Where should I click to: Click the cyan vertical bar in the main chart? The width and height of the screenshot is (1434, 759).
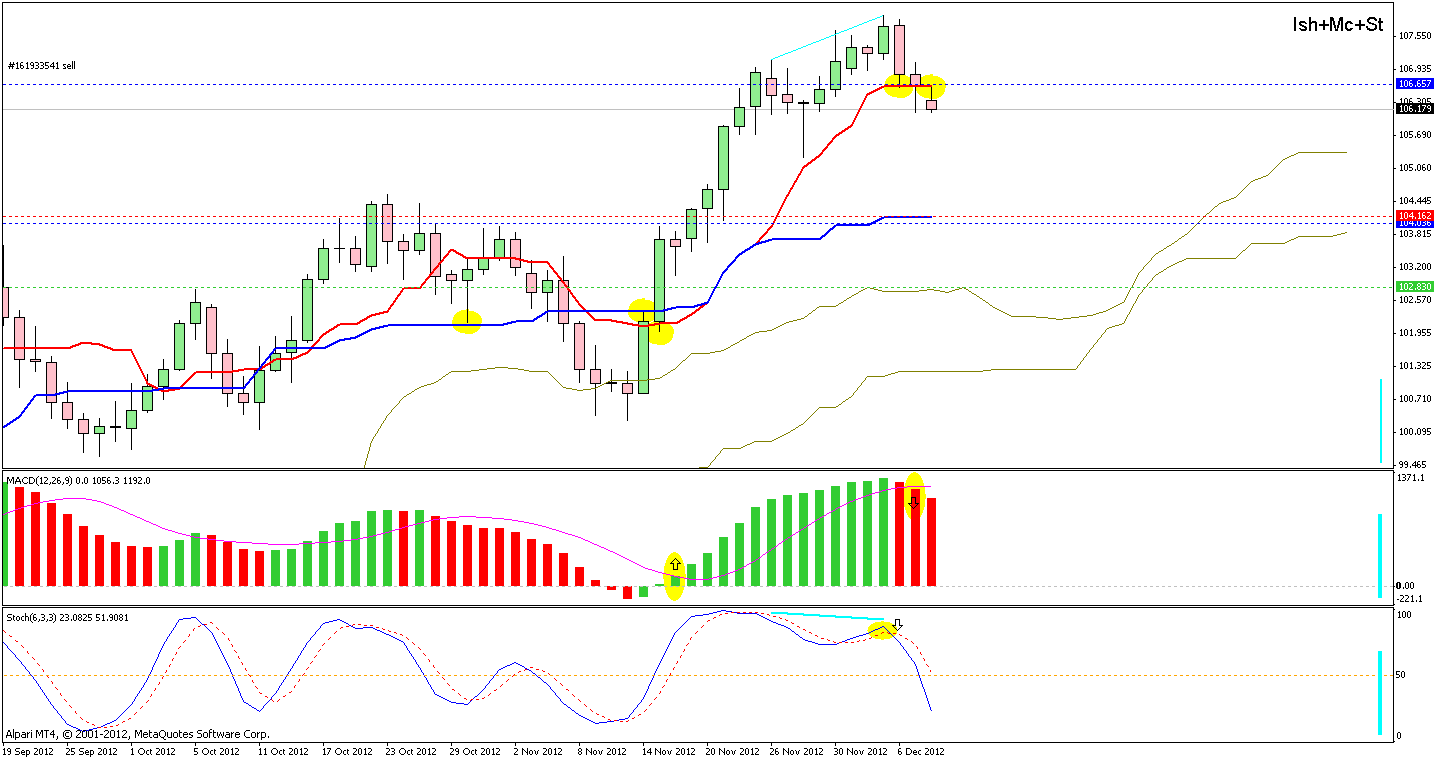(1380, 420)
